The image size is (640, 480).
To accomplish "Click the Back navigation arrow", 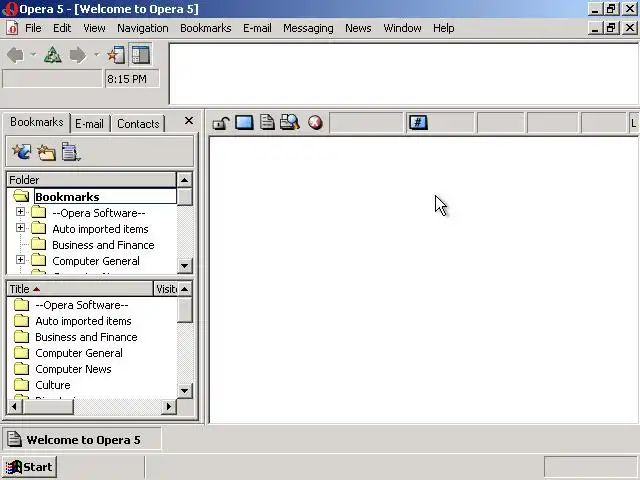I will click(x=16, y=55).
